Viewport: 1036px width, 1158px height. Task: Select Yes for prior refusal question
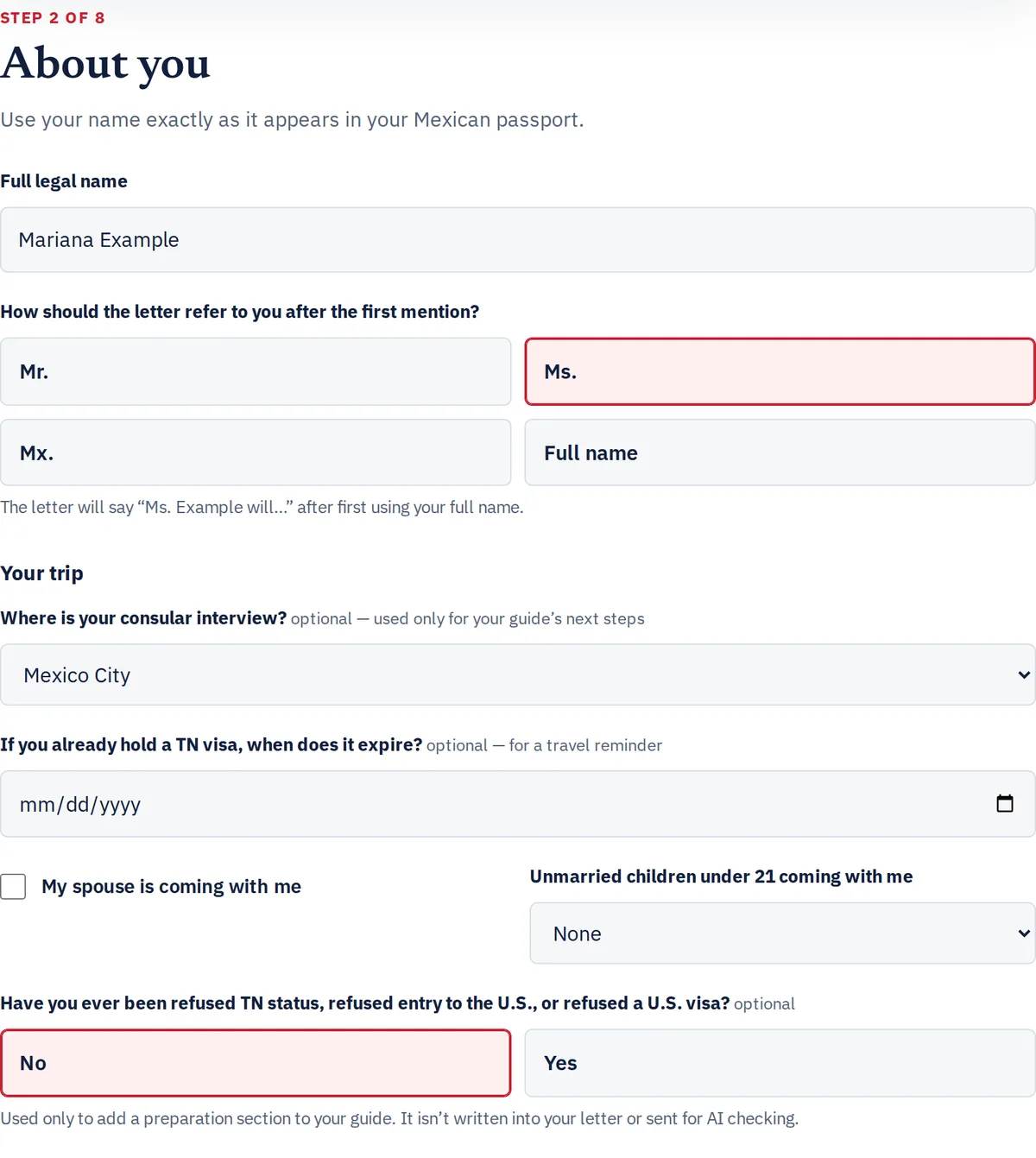780,1063
